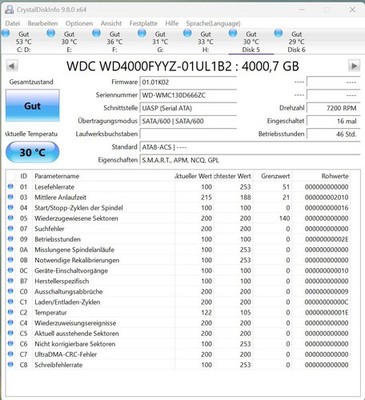The height and width of the screenshot is (400, 365).
Task: Click status icon of Ausschaltungsabbrüche row
Action: click(11, 291)
